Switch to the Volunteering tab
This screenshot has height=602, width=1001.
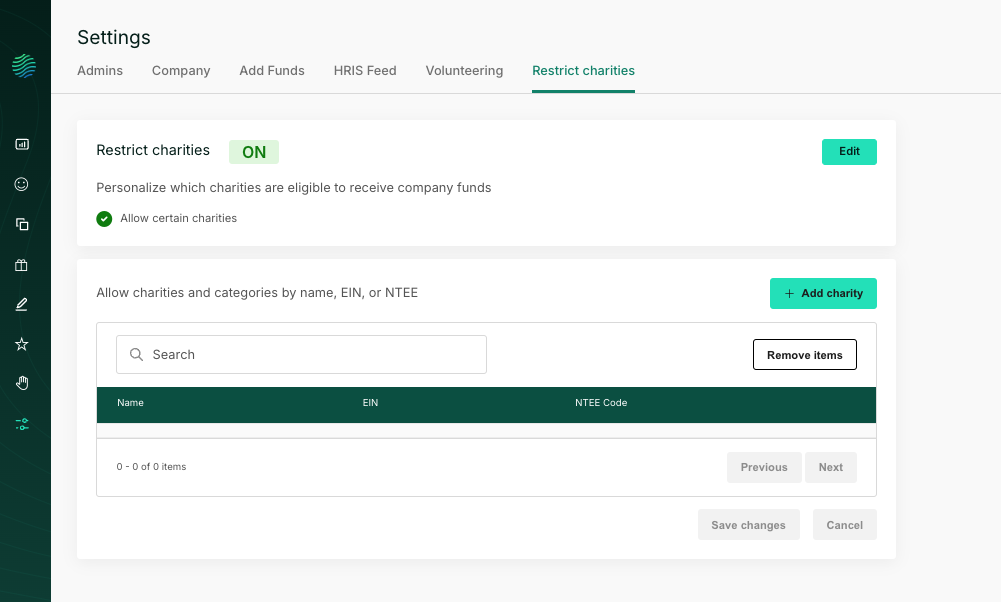[464, 71]
